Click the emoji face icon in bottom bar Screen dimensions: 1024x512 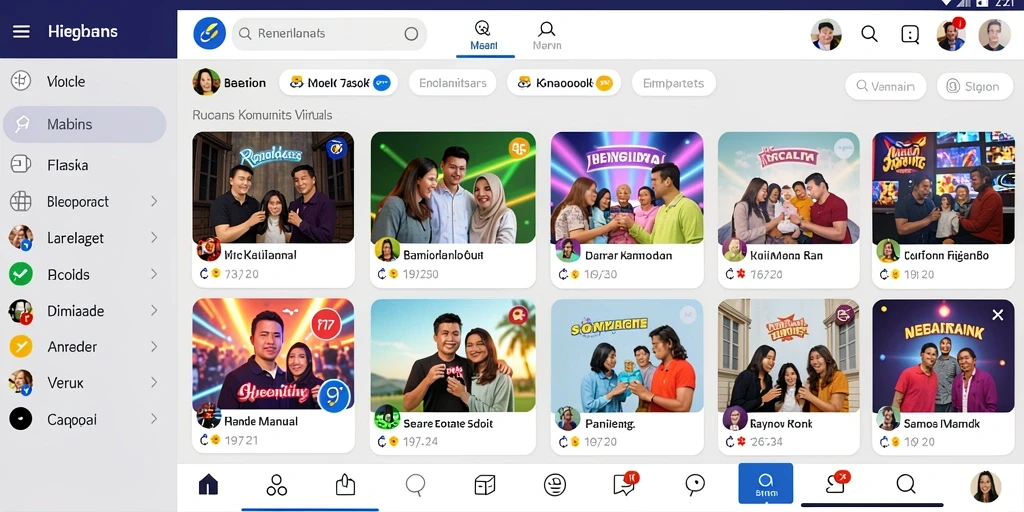tap(554, 485)
